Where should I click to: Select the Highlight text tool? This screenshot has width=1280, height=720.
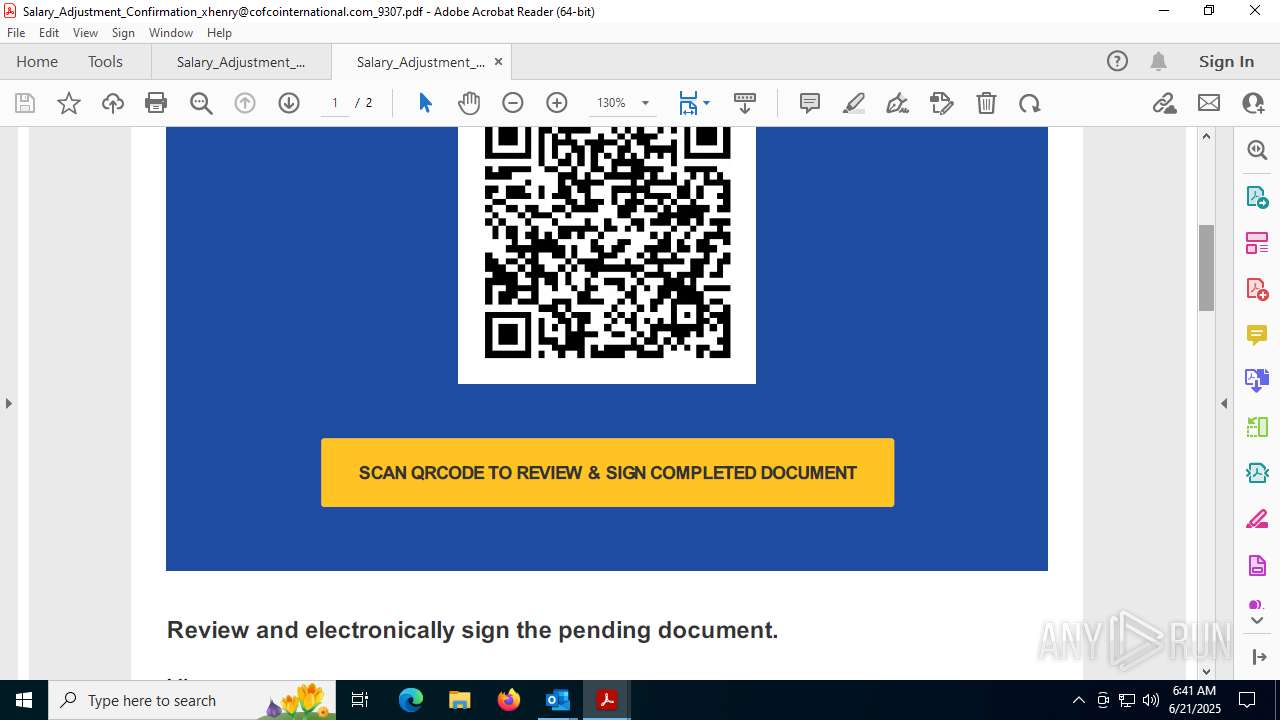click(854, 103)
